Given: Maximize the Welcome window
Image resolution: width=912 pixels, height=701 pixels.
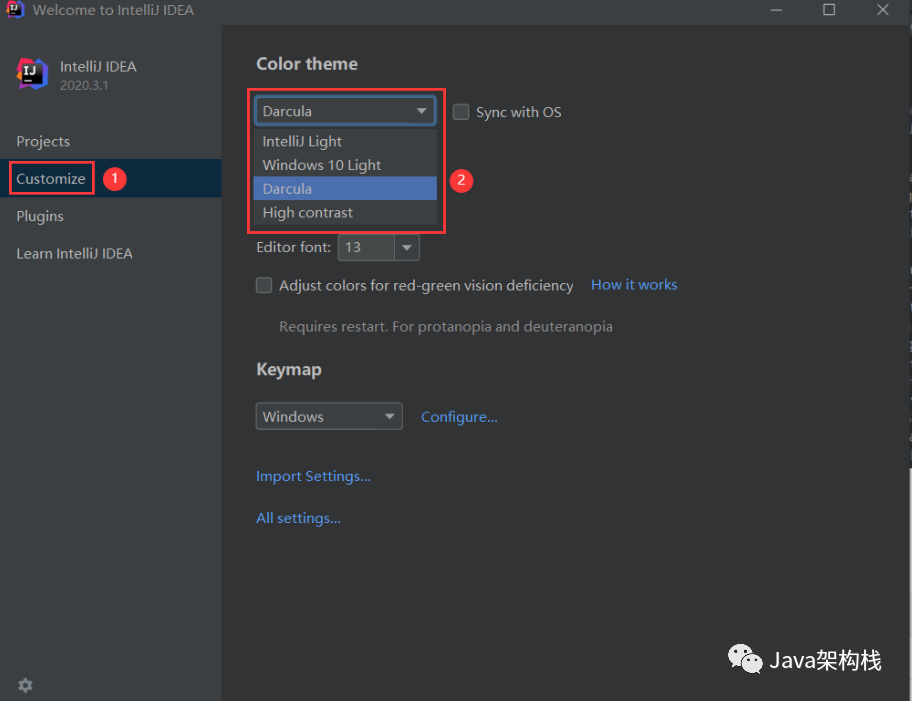Looking at the screenshot, I should click(829, 10).
